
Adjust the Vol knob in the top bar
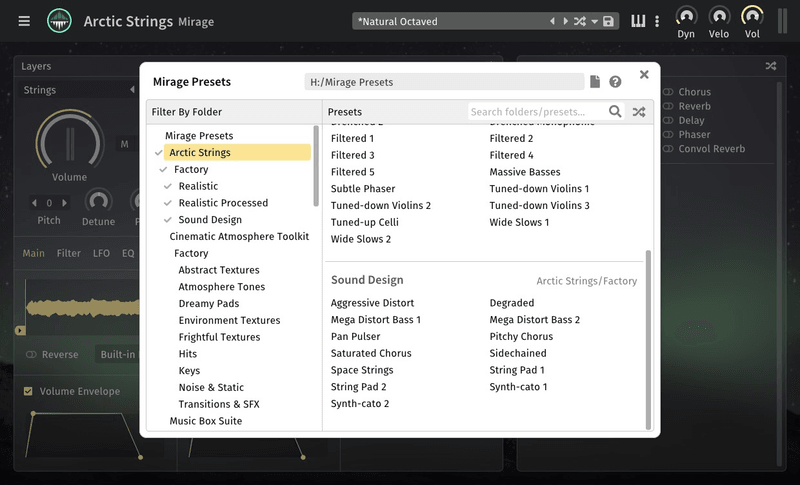tap(751, 16)
